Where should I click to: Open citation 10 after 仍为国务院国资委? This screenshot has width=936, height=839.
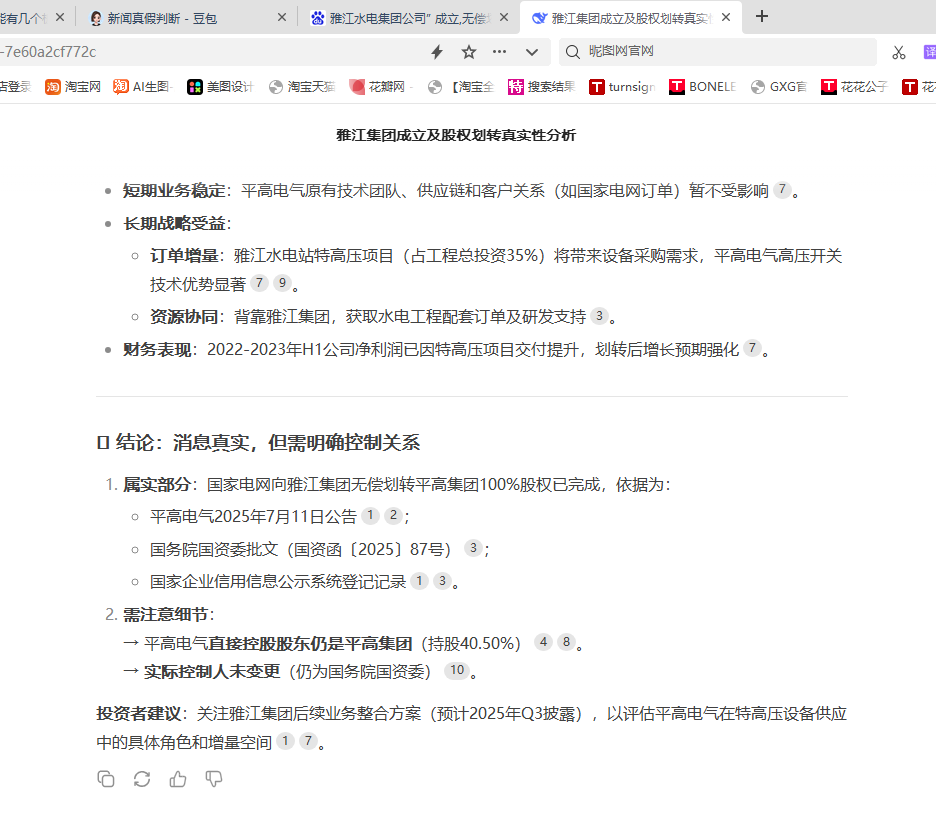[x=457, y=671]
